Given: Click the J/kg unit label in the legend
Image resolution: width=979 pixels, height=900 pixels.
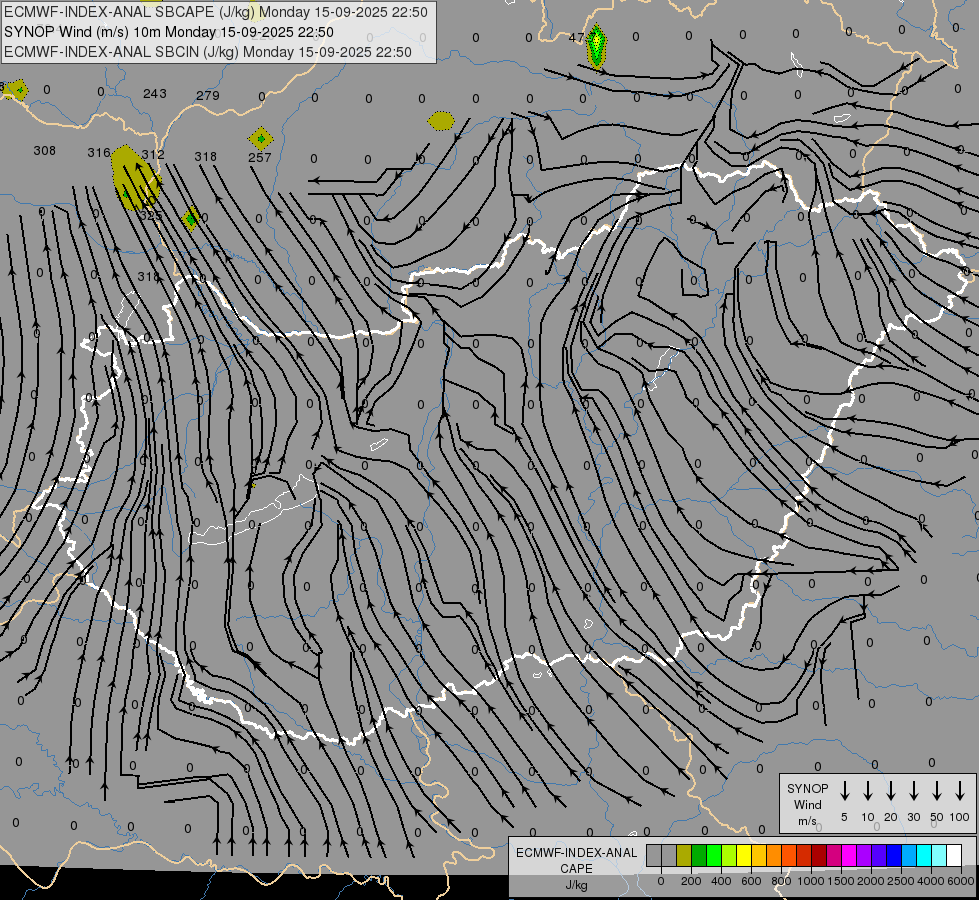Looking at the screenshot, I should click(x=576, y=885).
